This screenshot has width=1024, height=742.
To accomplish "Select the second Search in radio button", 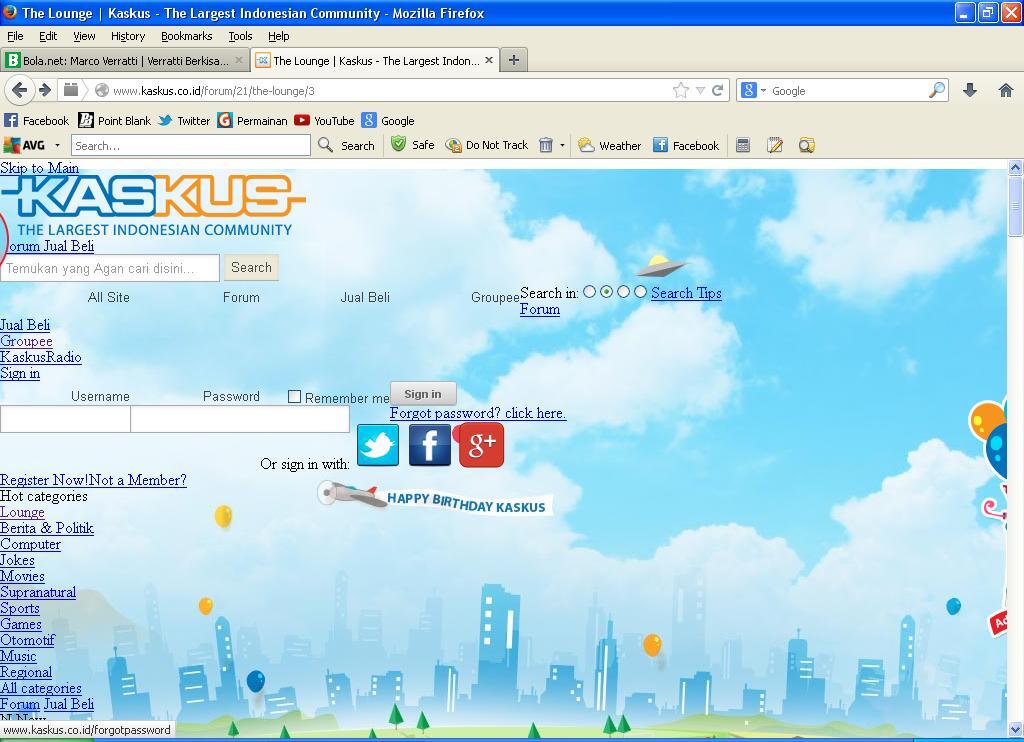I will 607,291.
